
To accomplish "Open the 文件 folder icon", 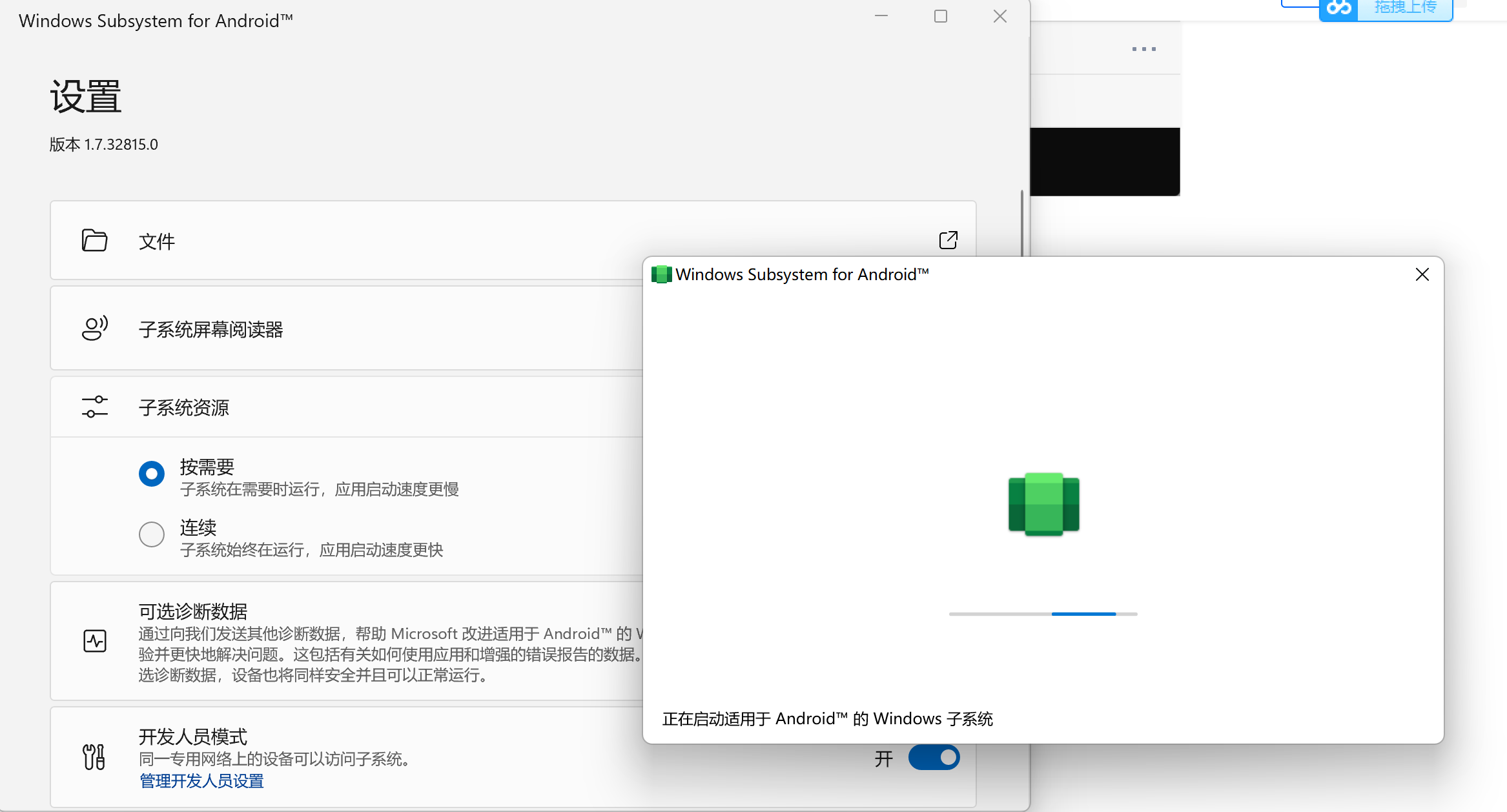I will coord(94,240).
